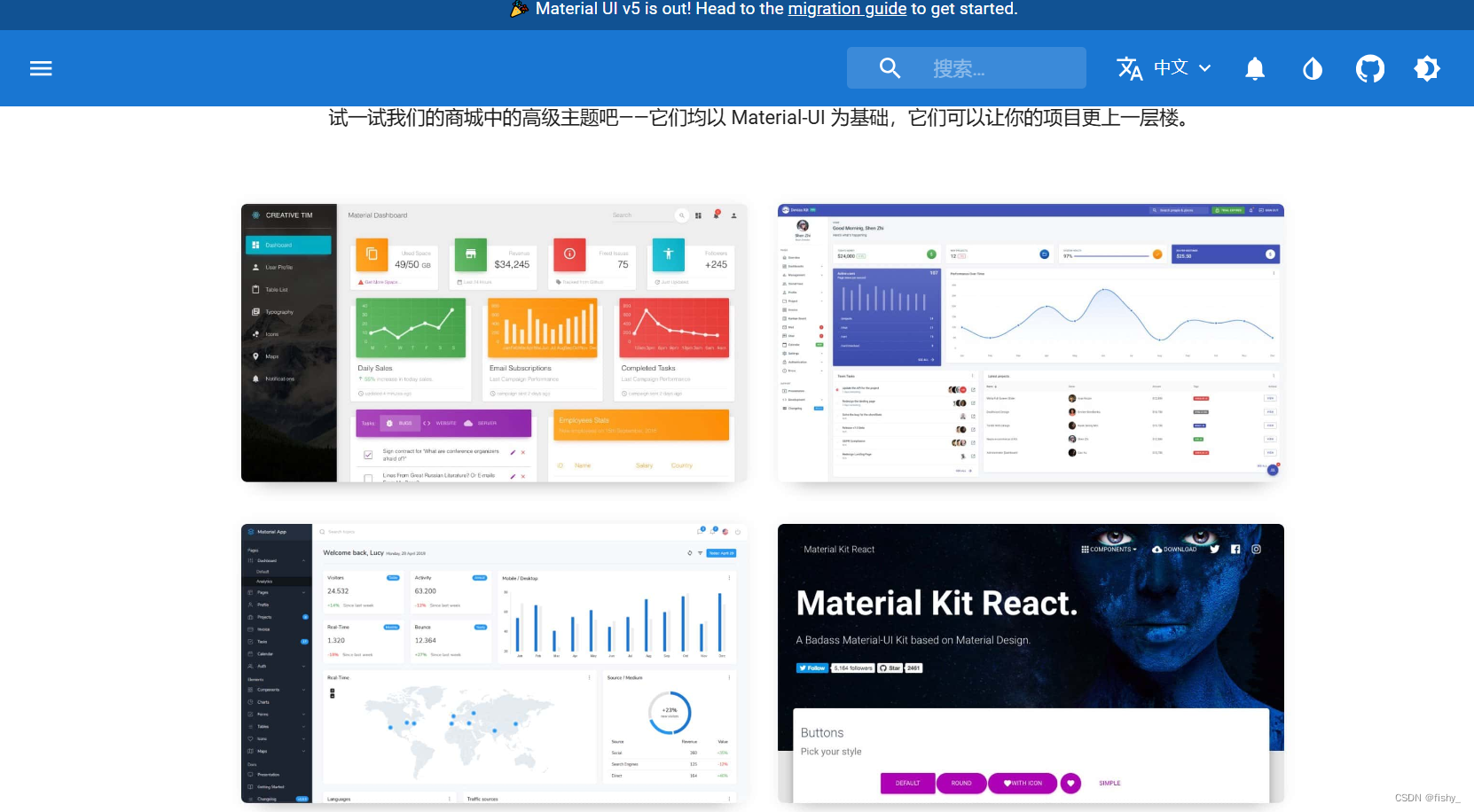Tick the Sign contract task checkbox
This screenshot has width=1474, height=812.
(368, 455)
